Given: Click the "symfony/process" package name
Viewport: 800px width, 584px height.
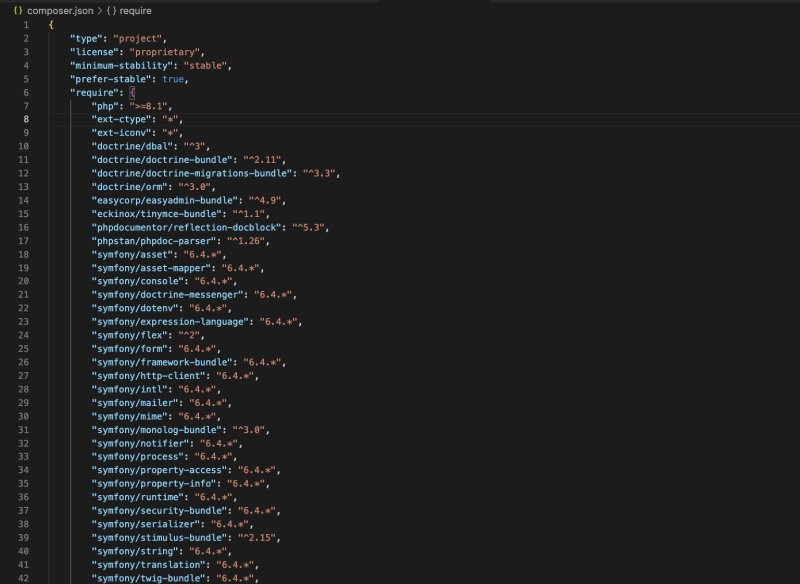Looking at the screenshot, I should coord(137,456).
